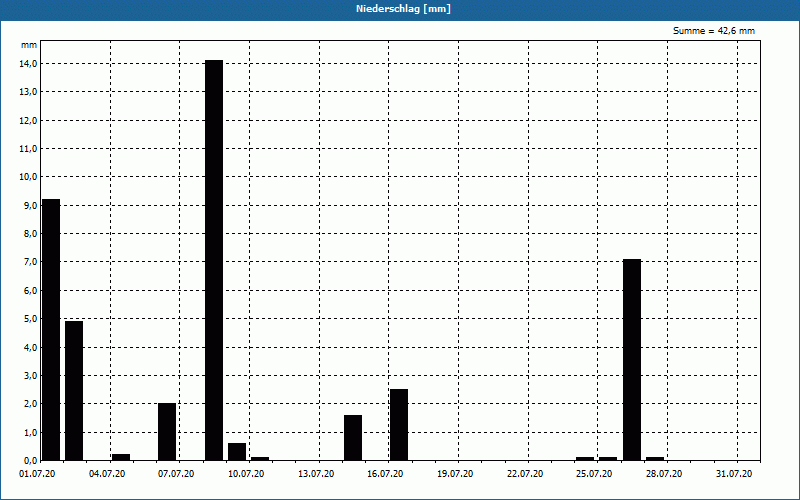Select the 22.07.20 date label
Viewport: 800px width, 500px height.
click(525, 474)
